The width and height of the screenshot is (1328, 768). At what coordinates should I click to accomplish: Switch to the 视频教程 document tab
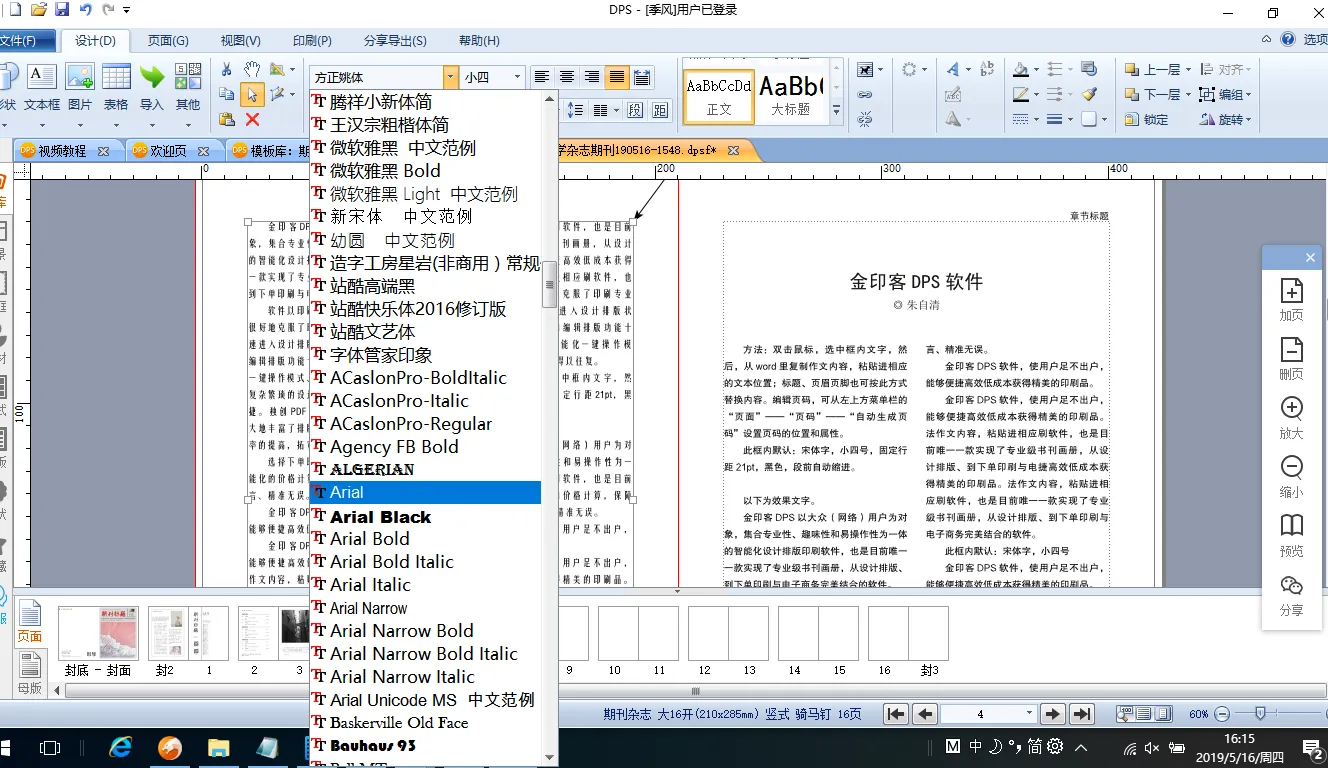pyautogui.click(x=62, y=151)
